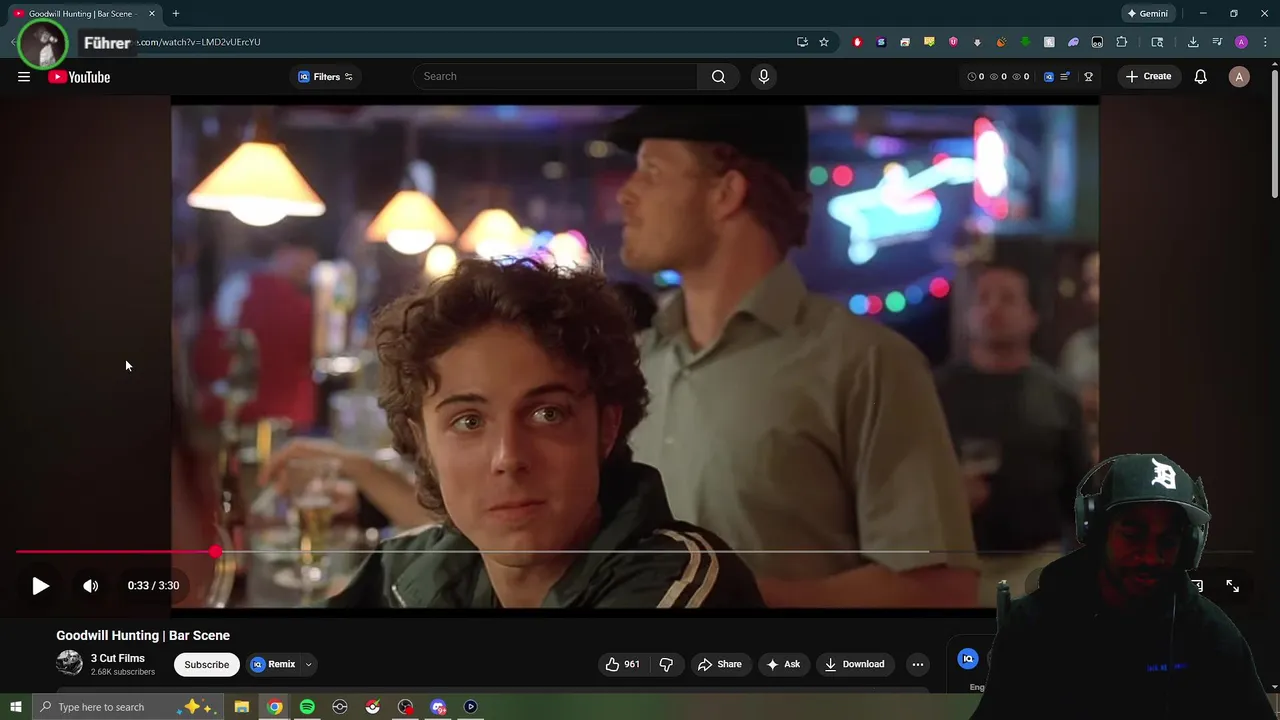Viewport: 1280px width, 720px height.
Task: Mute the video with the speaker icon
Action: tap(91, 586)
